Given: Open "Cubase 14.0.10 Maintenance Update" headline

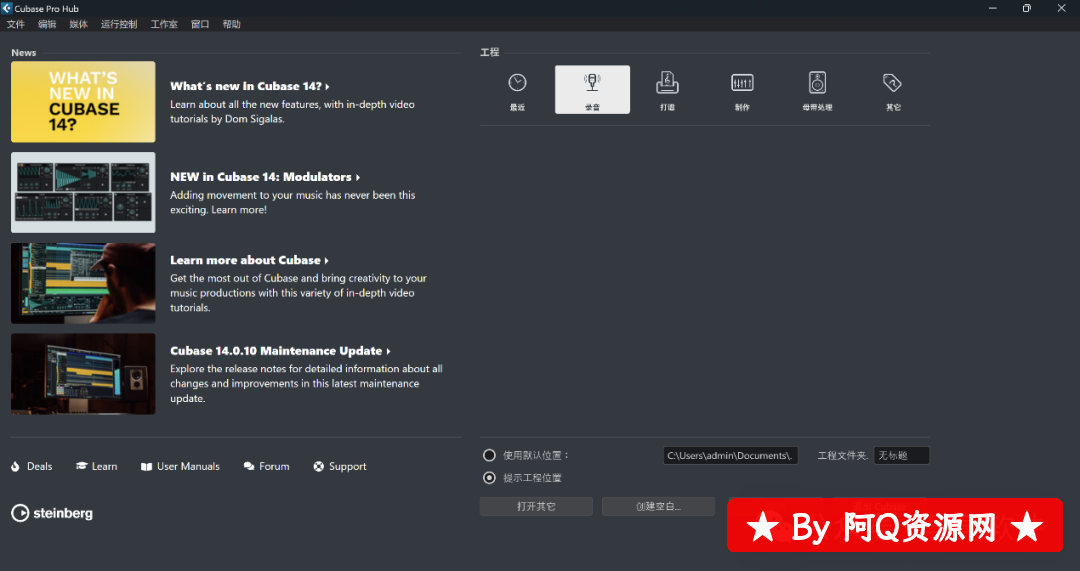Looking at the screenshot, I should click(280, 351).
